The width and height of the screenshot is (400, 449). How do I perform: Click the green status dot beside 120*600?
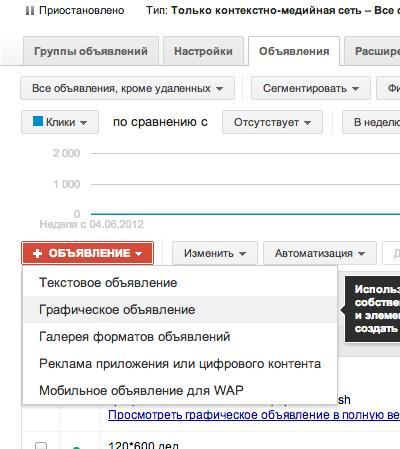[76, 447]
